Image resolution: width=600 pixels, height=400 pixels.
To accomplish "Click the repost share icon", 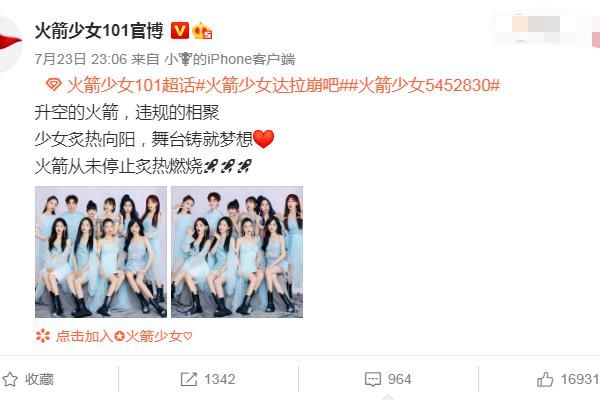I will pos(189,379).
